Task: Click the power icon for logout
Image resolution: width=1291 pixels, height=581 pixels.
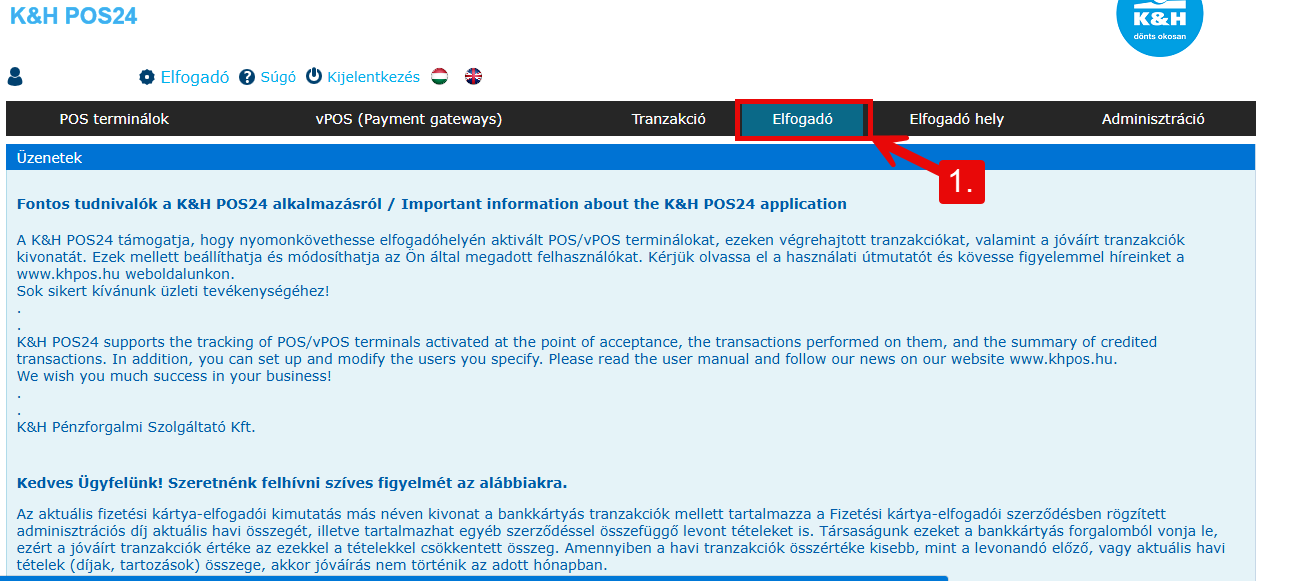Action: click(314, 77)
